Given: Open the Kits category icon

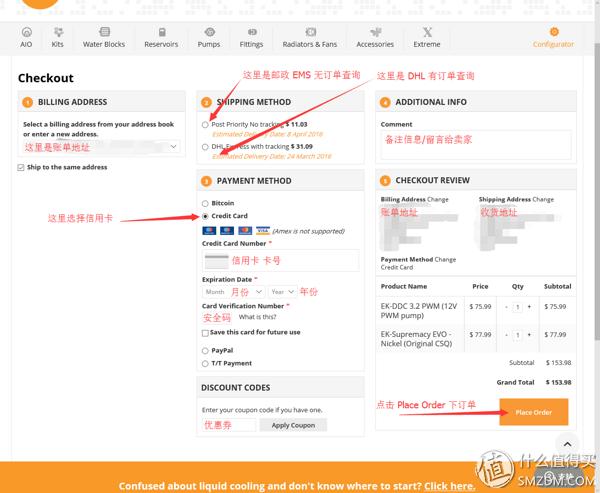Looking at the screenshot, I should click(x=58, y=32).
